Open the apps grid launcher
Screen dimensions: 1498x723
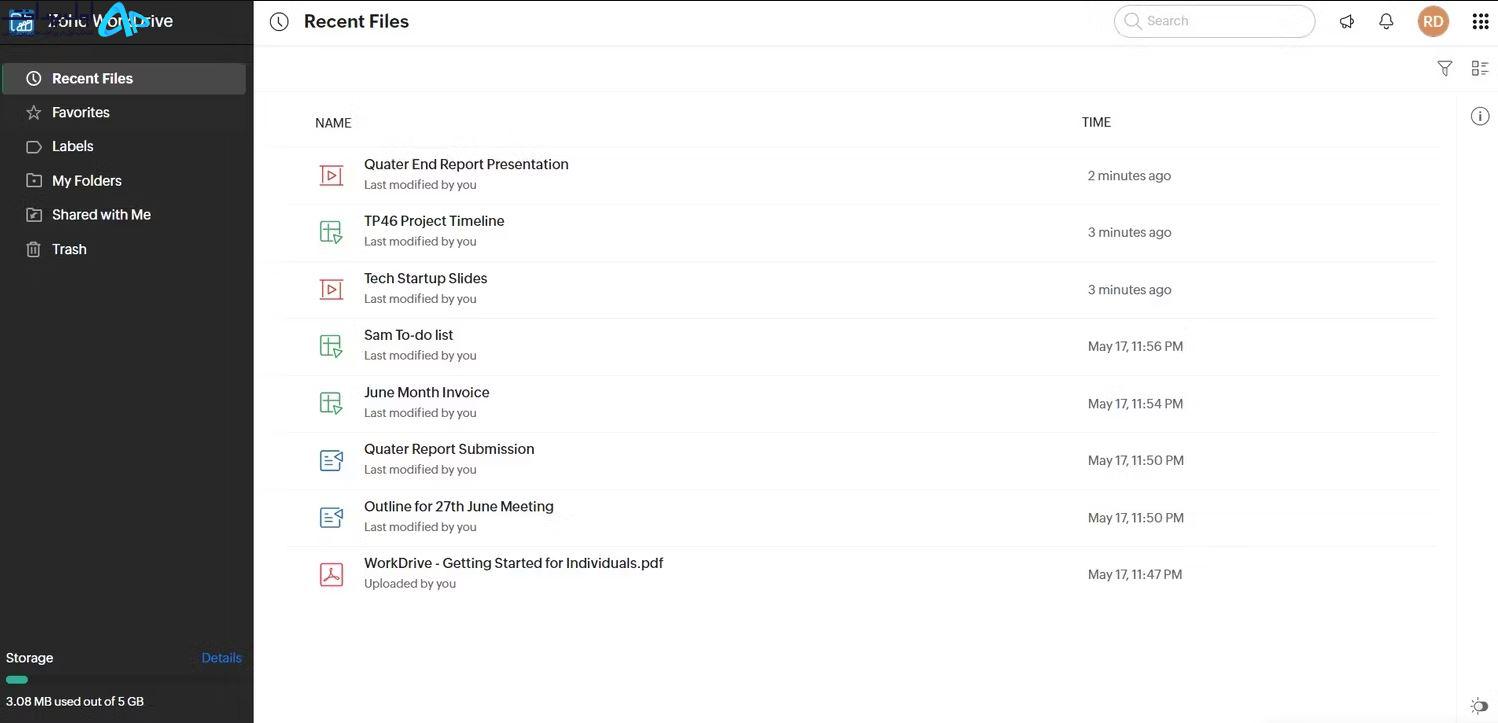pyautogui.click(x=1480, y=21)
